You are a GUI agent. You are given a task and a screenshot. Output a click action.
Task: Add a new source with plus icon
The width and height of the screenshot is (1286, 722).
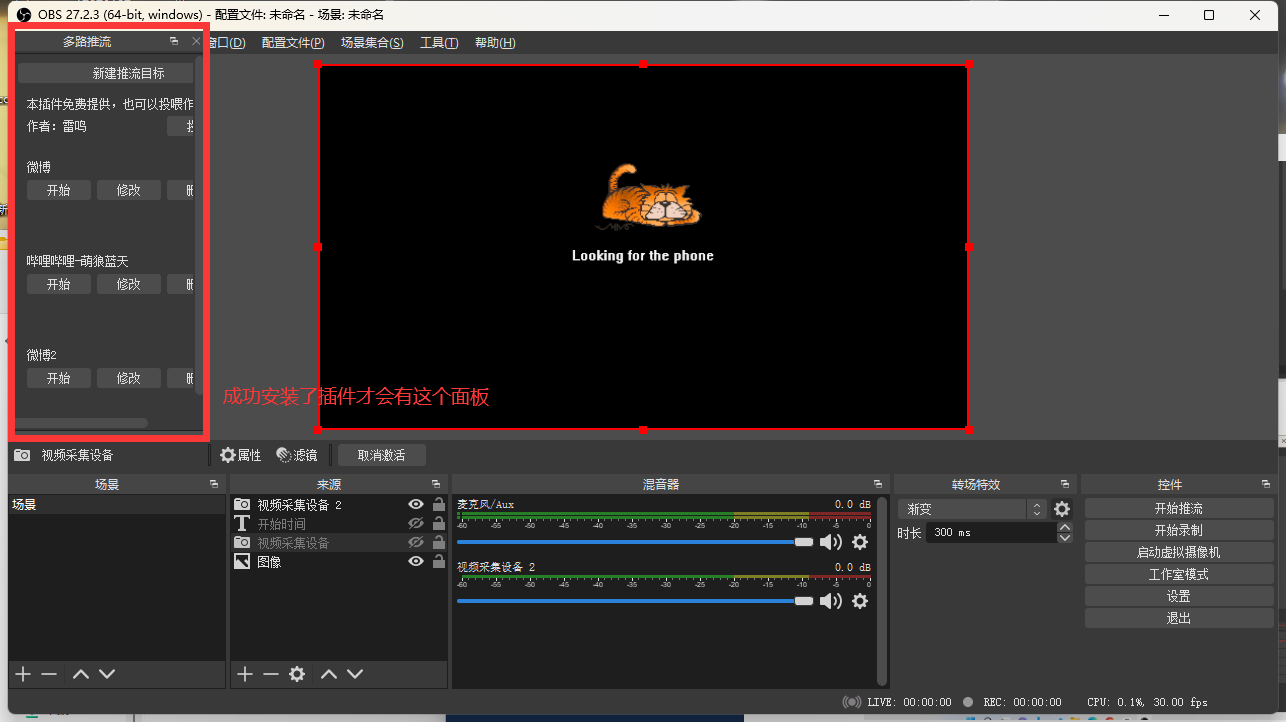(245, 674)
